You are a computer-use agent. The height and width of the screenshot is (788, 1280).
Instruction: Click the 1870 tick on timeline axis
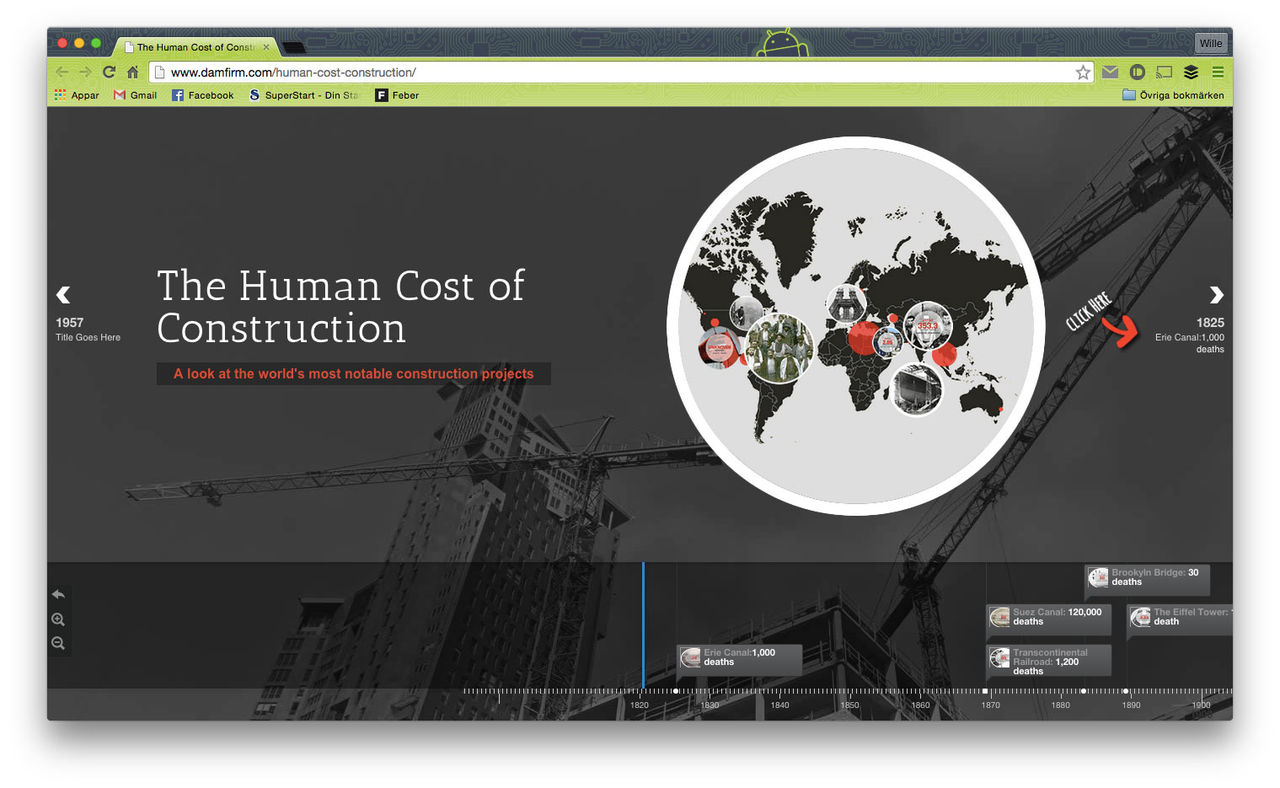point(990,705)
